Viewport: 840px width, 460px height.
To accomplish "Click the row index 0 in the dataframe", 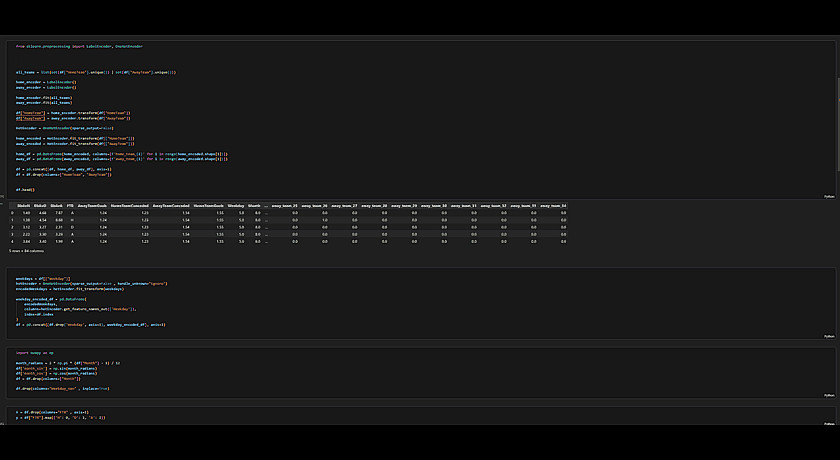I will coord(12,213).
